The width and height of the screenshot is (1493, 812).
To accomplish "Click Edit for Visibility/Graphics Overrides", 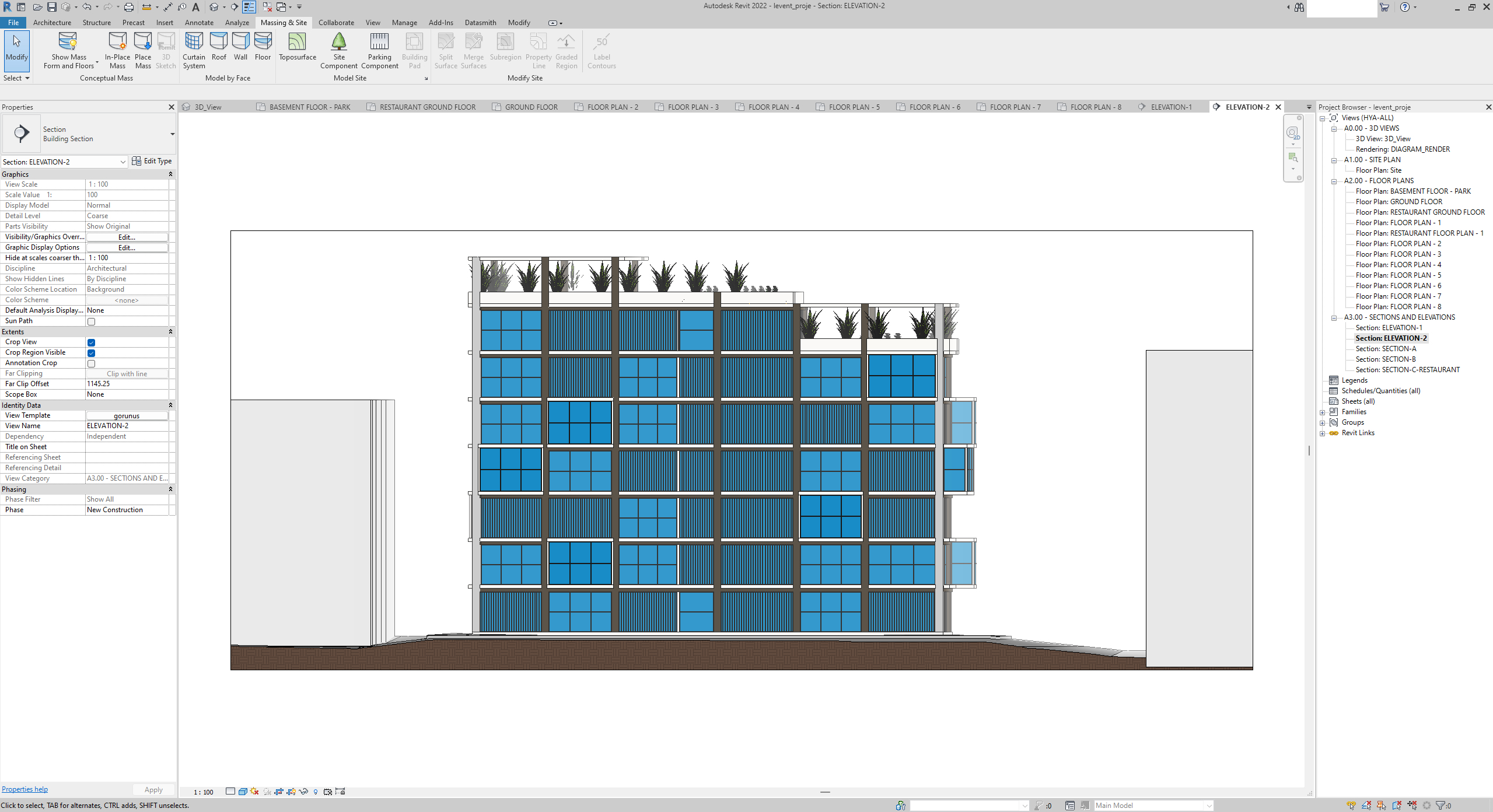I will click(x=127, y=237).
